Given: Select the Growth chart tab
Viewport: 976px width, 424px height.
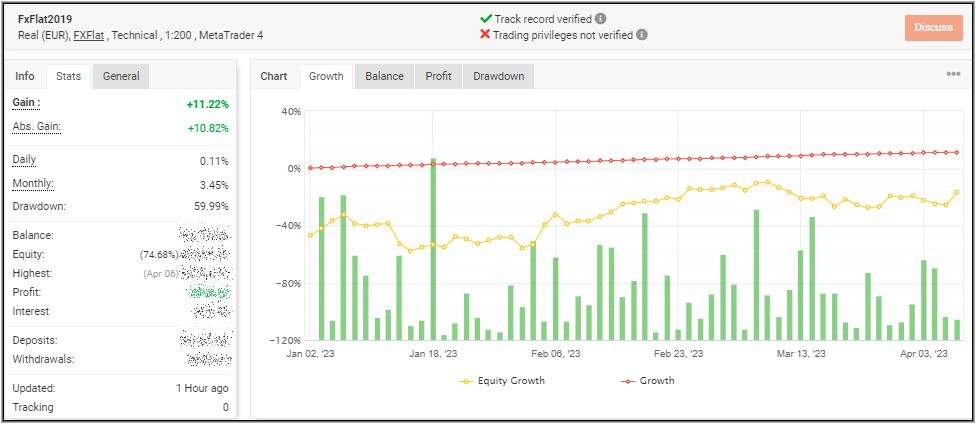Looking at the screenshot, I should 326,76.
